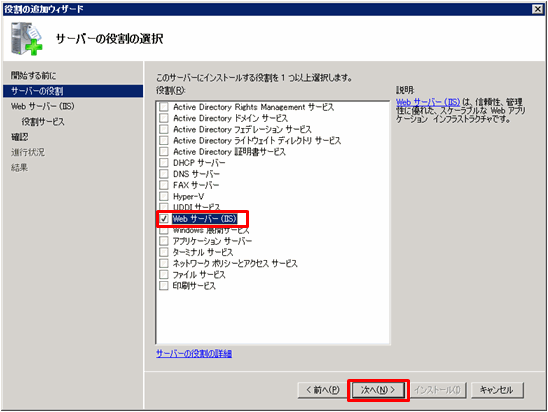548x412 pixels.
Task: Select the DNS サーバー role label
Action: 196,174
